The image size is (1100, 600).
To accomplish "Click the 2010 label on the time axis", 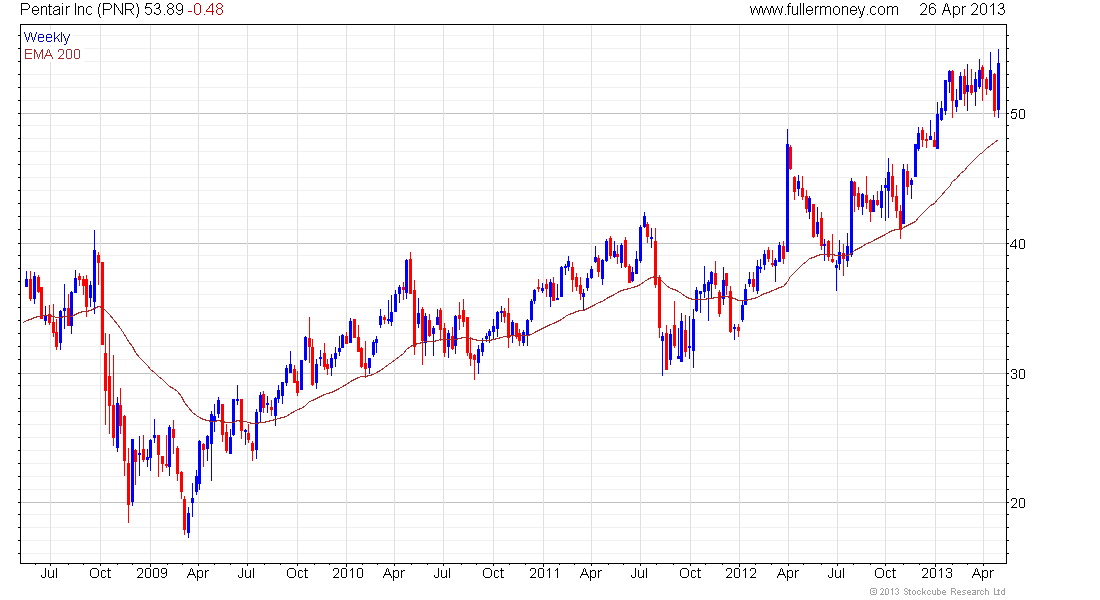I will coord(348,573).
